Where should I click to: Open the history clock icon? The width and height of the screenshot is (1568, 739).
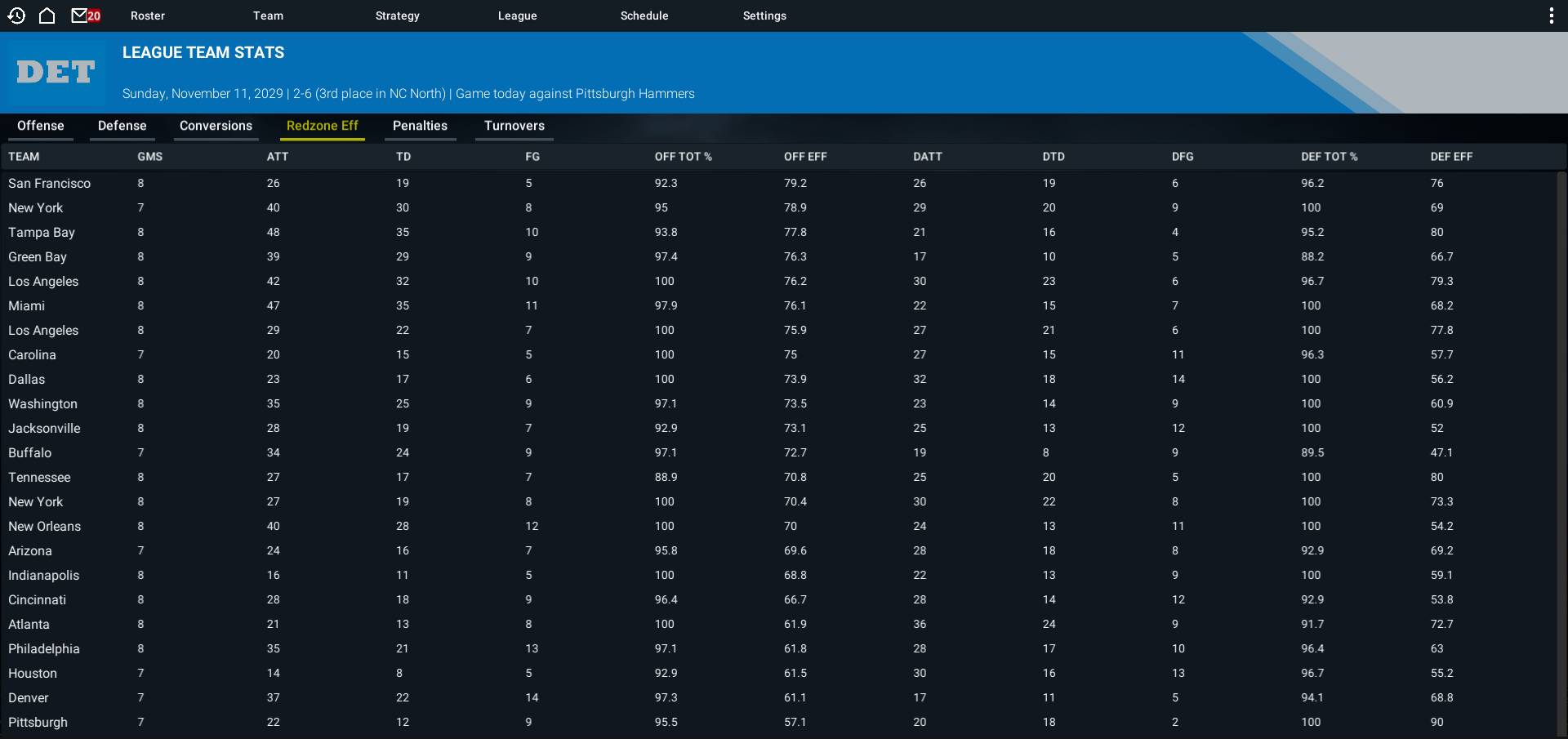(x=16, y=16)
